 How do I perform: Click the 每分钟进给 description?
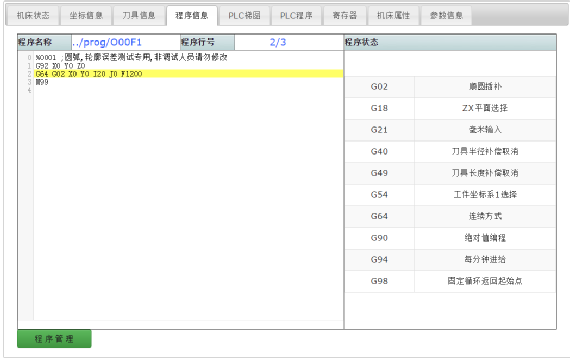click(x=485, y=260)
